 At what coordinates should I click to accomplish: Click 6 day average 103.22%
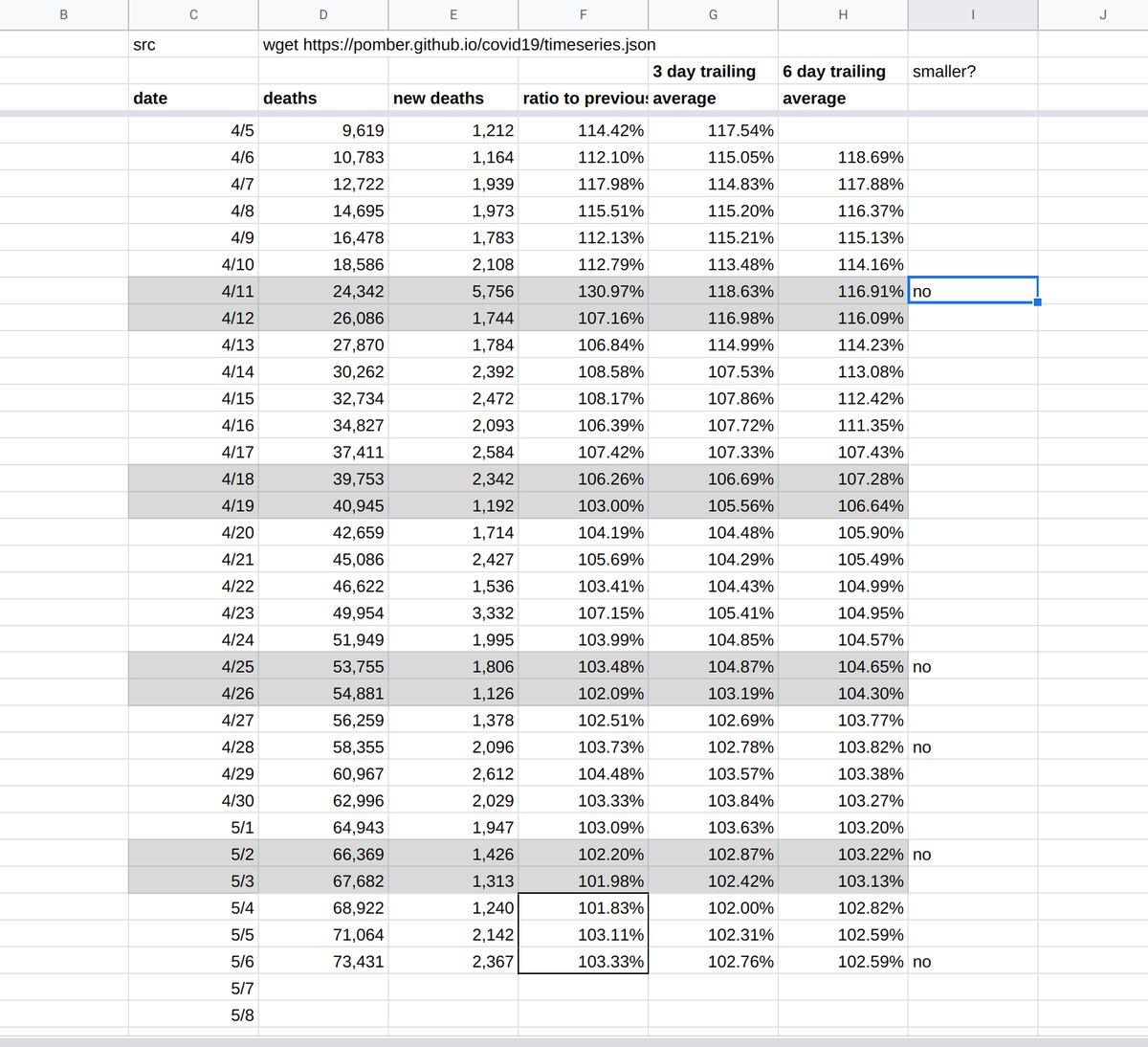(x=843, y=854)
